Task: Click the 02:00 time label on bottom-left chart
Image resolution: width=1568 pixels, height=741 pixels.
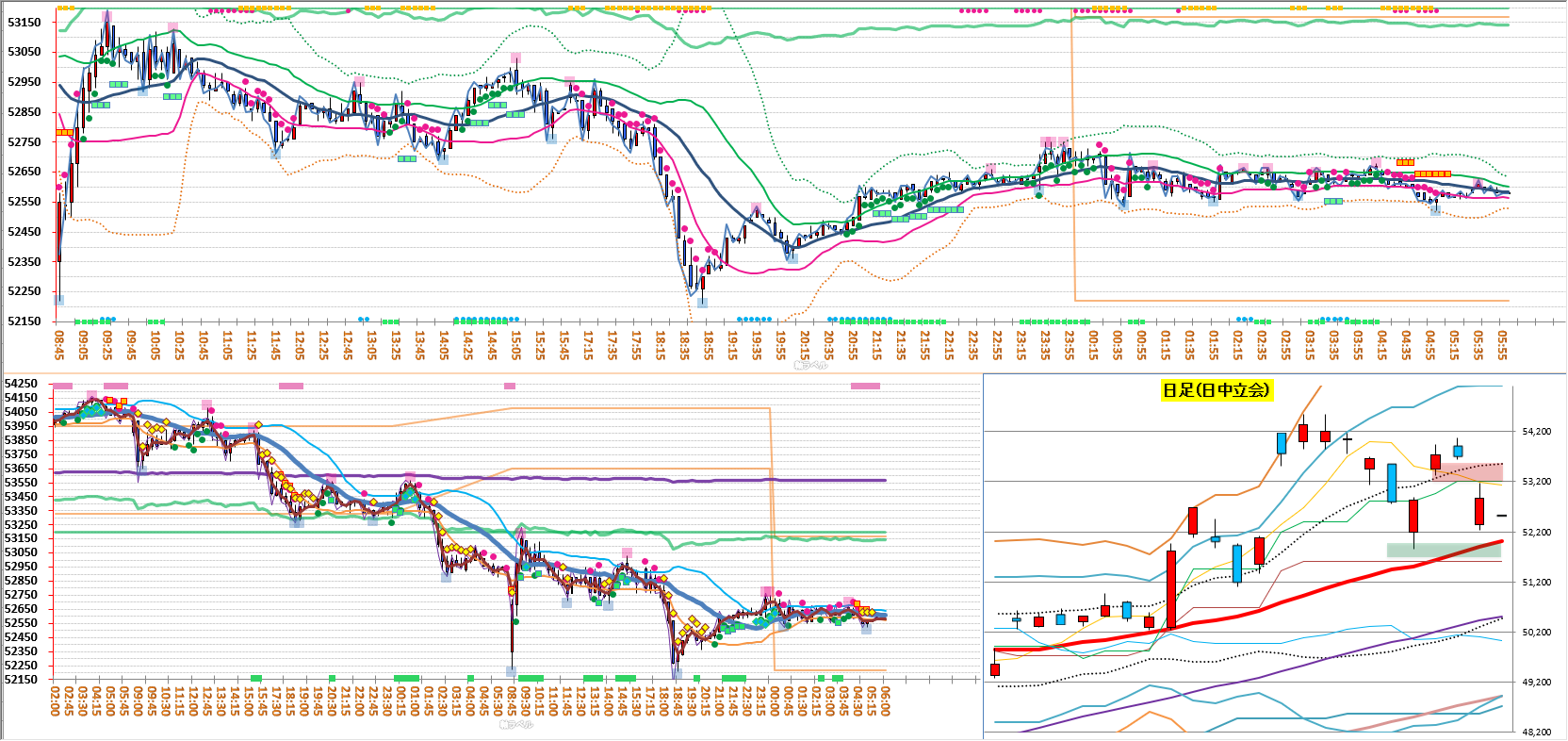Action: pos(55,700)
